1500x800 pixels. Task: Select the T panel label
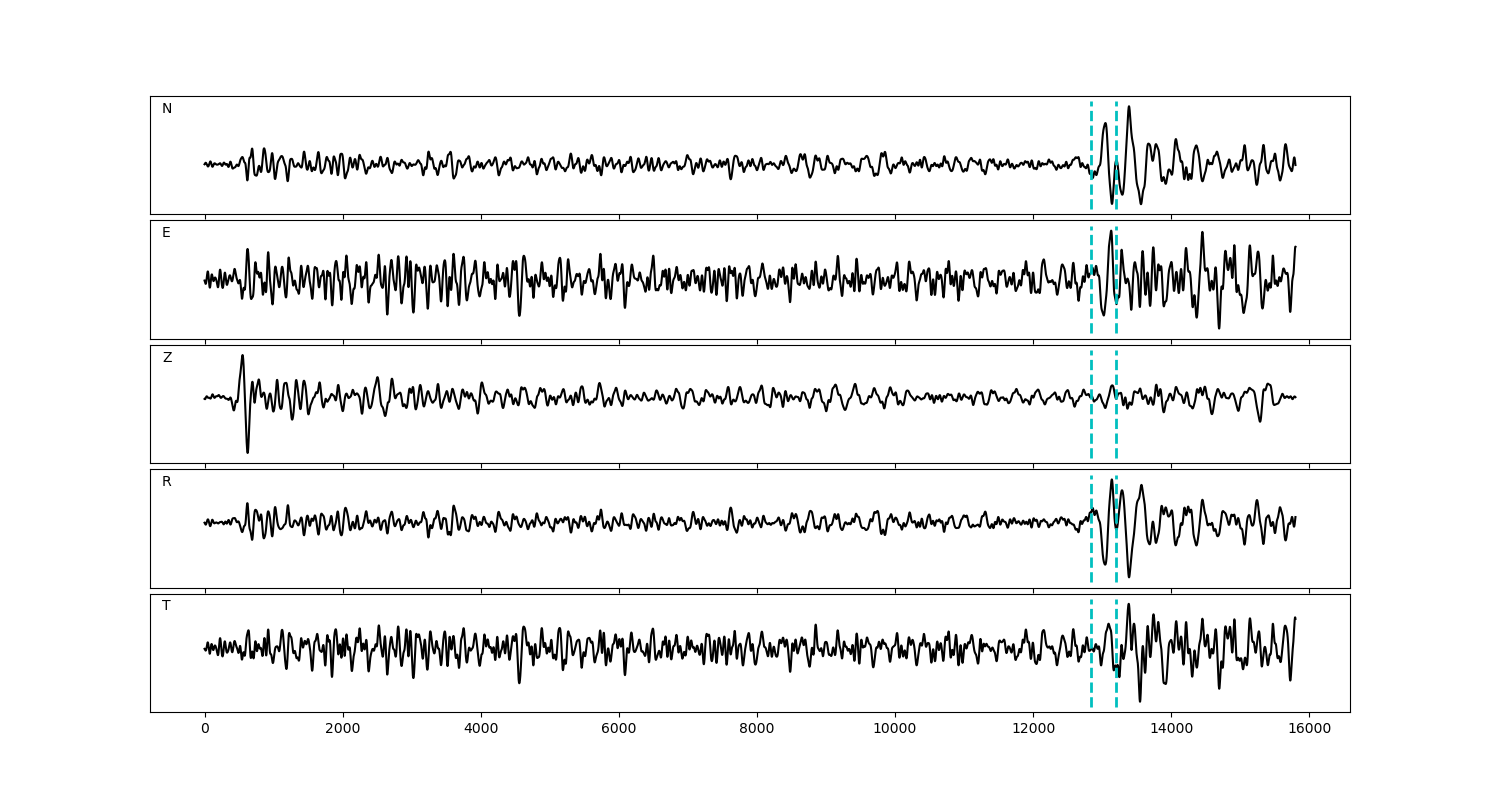point(166,606)
